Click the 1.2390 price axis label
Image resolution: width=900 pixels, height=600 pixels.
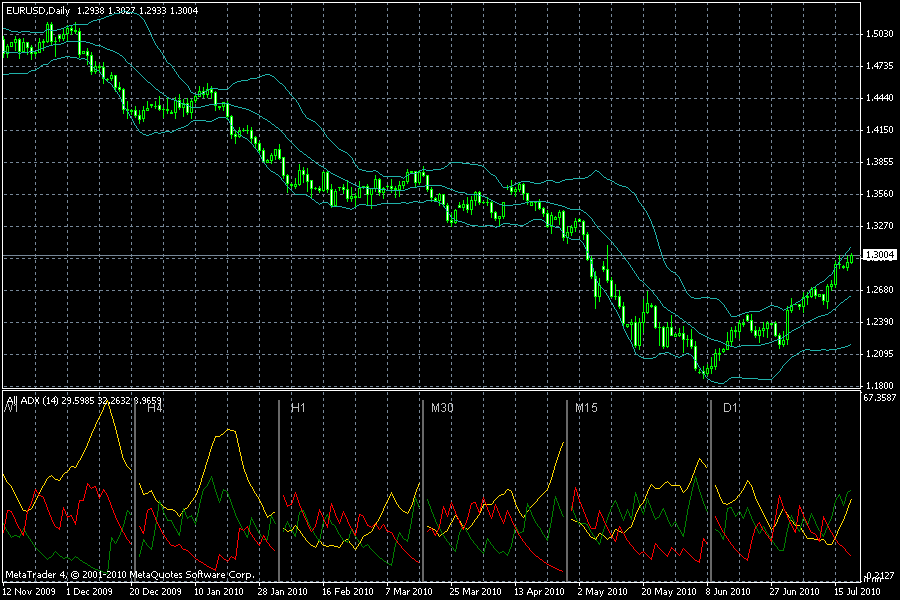pyautogui.click(x=879, y=322)
